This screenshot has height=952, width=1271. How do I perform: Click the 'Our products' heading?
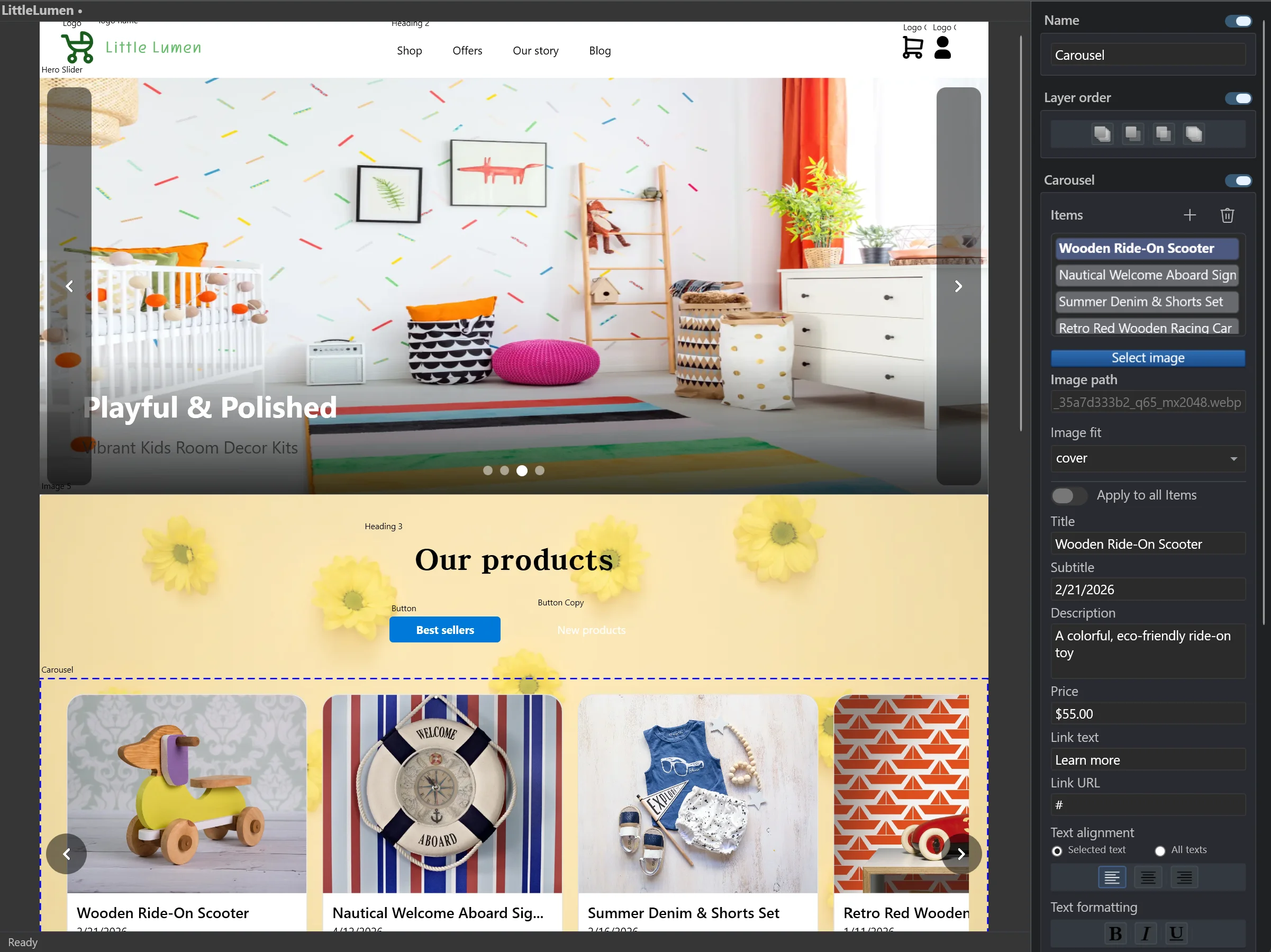(514, 559)
